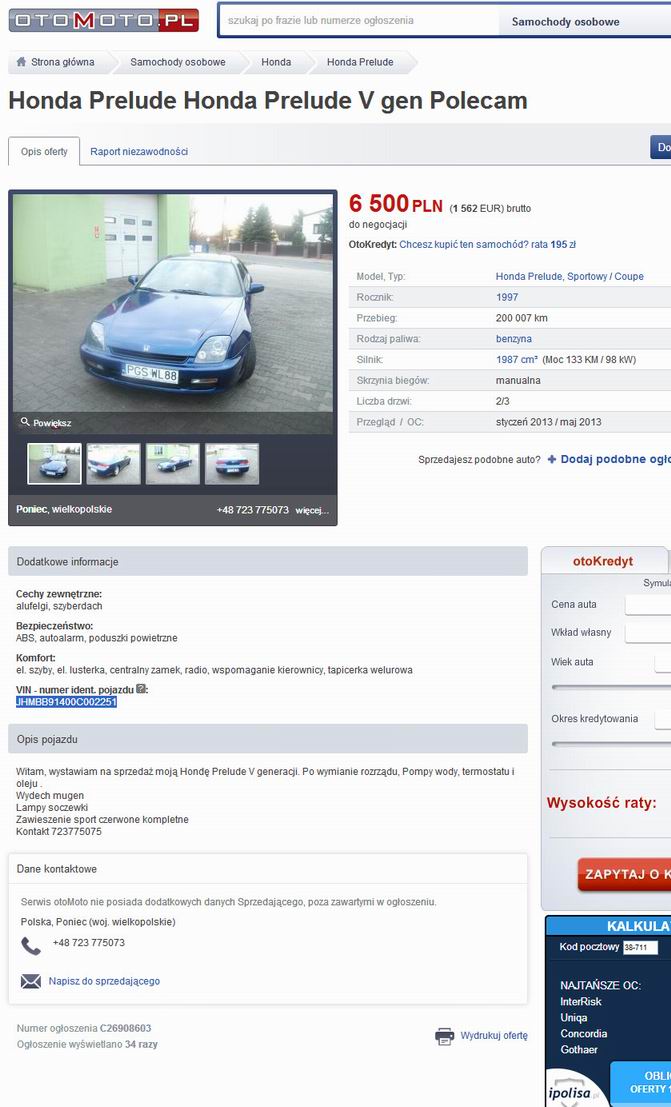Open the otoKredyt tab
The height and width of the screenshot is (1107, 671).
pyautogui.click(x=603, y=561)
